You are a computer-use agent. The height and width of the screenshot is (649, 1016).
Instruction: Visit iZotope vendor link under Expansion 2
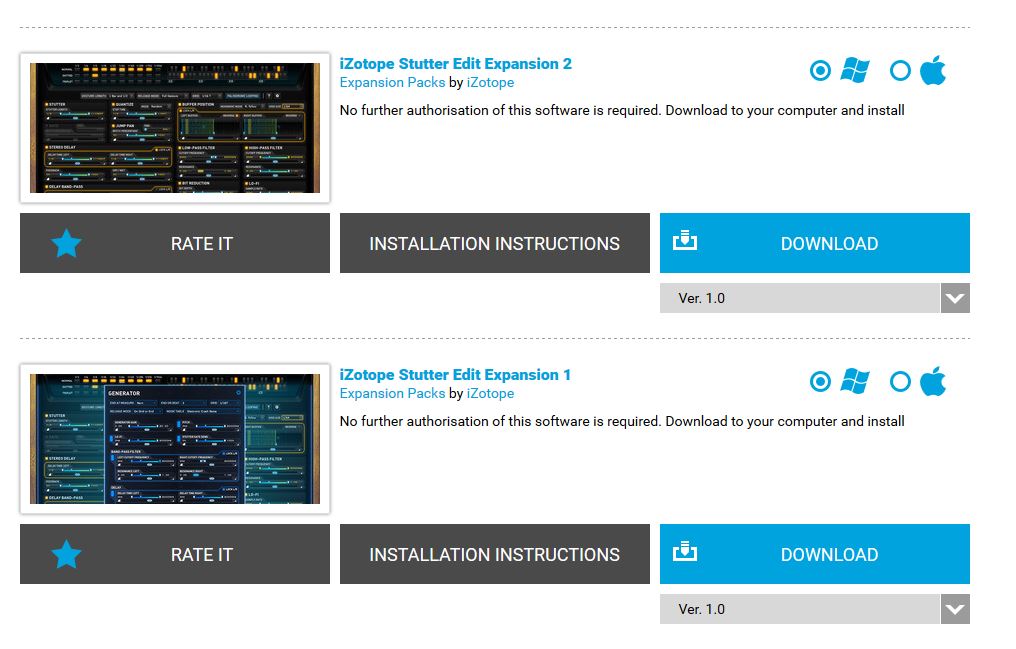click(x=491, y=82)
